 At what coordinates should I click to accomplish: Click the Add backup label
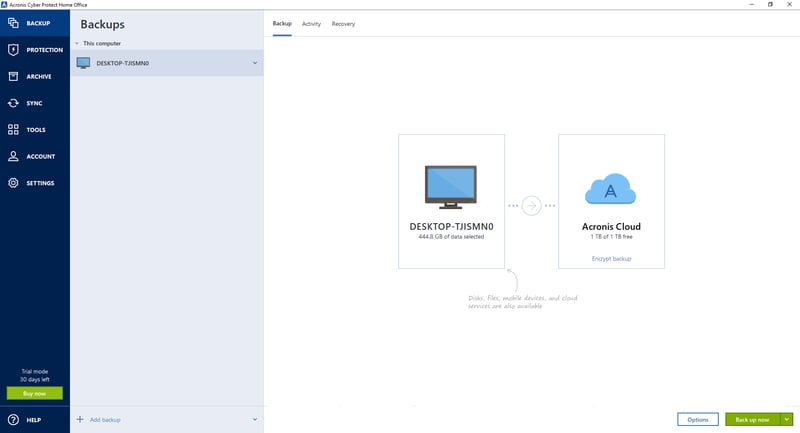click(105, 420)
